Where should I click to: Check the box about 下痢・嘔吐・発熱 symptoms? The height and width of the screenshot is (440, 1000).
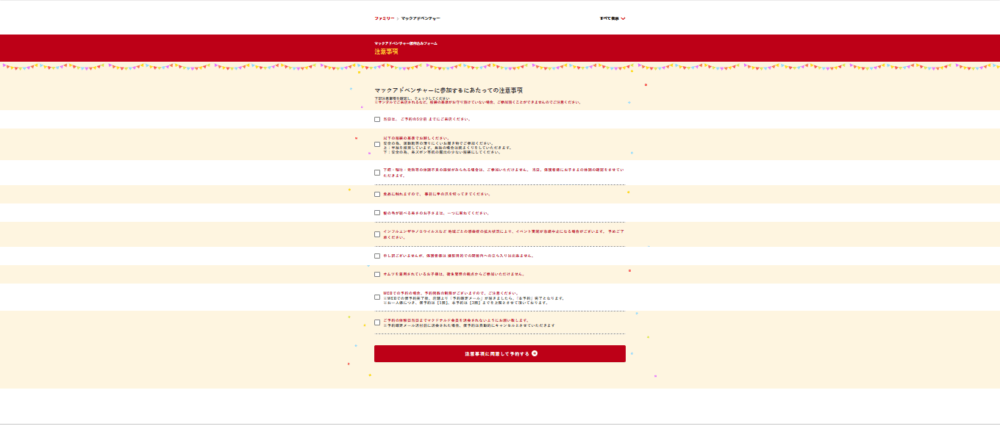pyautogui.click(x=377, y=172)
